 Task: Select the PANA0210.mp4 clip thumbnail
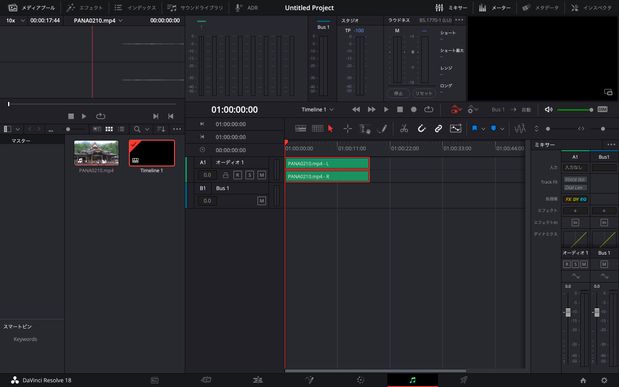point(96,153)
